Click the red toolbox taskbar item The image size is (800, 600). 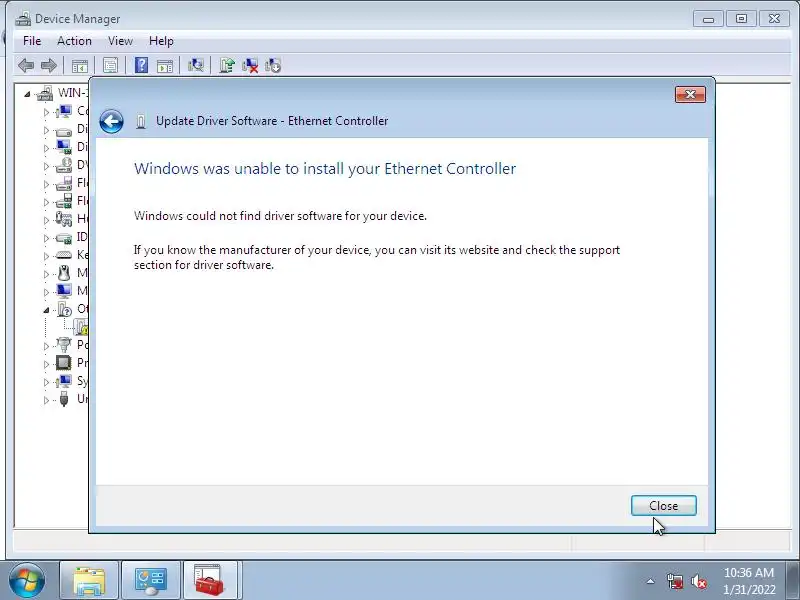210,580
